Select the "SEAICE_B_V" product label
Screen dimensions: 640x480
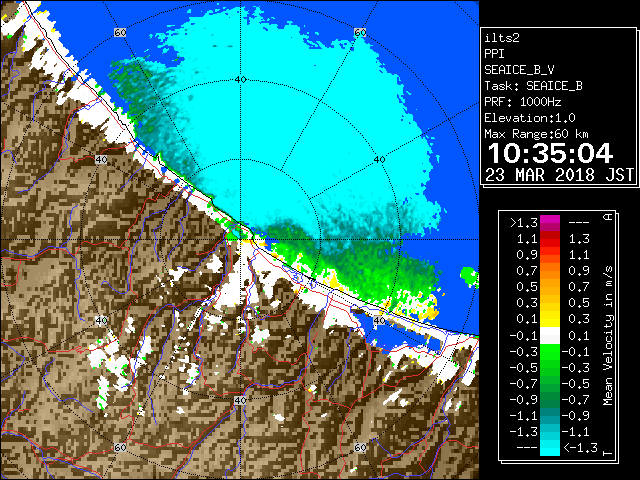point(519,70)
